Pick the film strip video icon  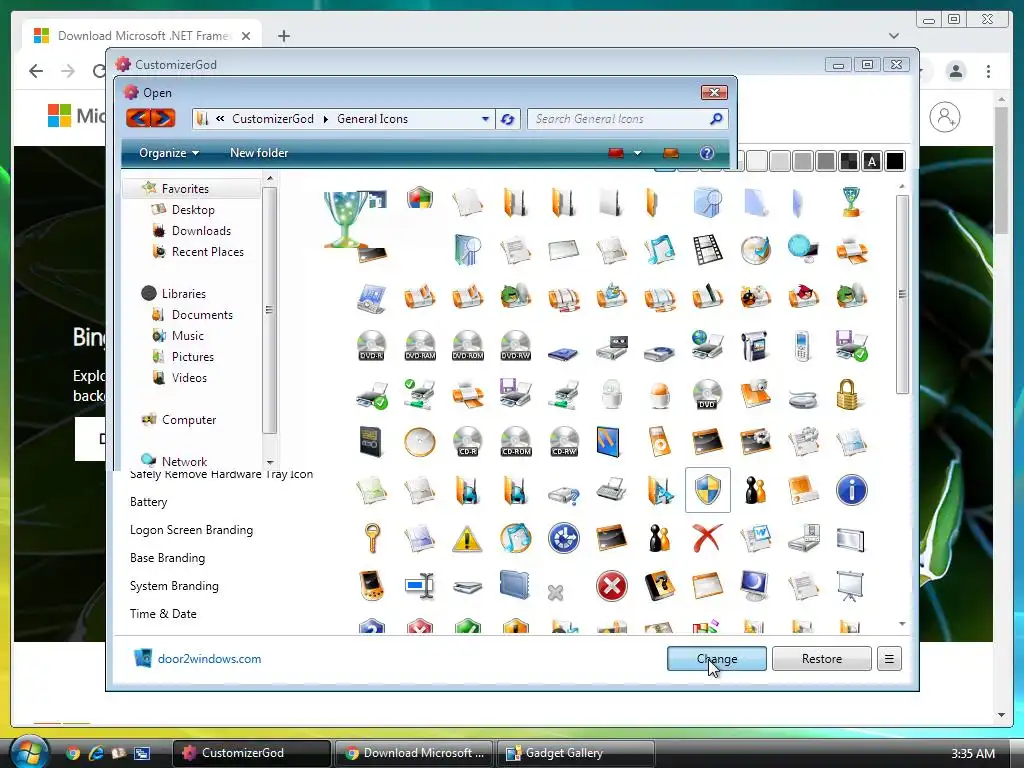click(x=707, y=250)
